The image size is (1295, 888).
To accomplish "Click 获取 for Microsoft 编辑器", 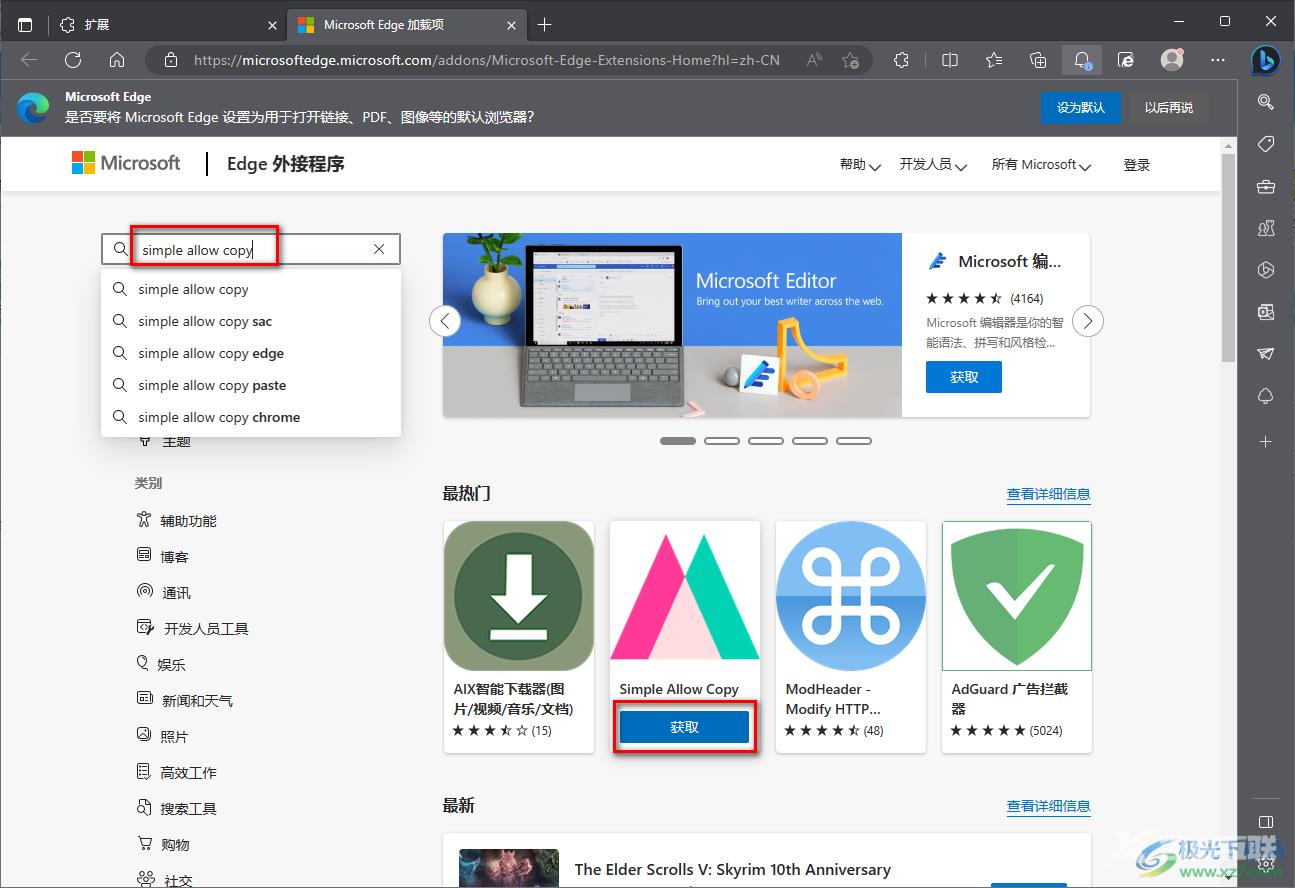I will (x=964, y=377).
